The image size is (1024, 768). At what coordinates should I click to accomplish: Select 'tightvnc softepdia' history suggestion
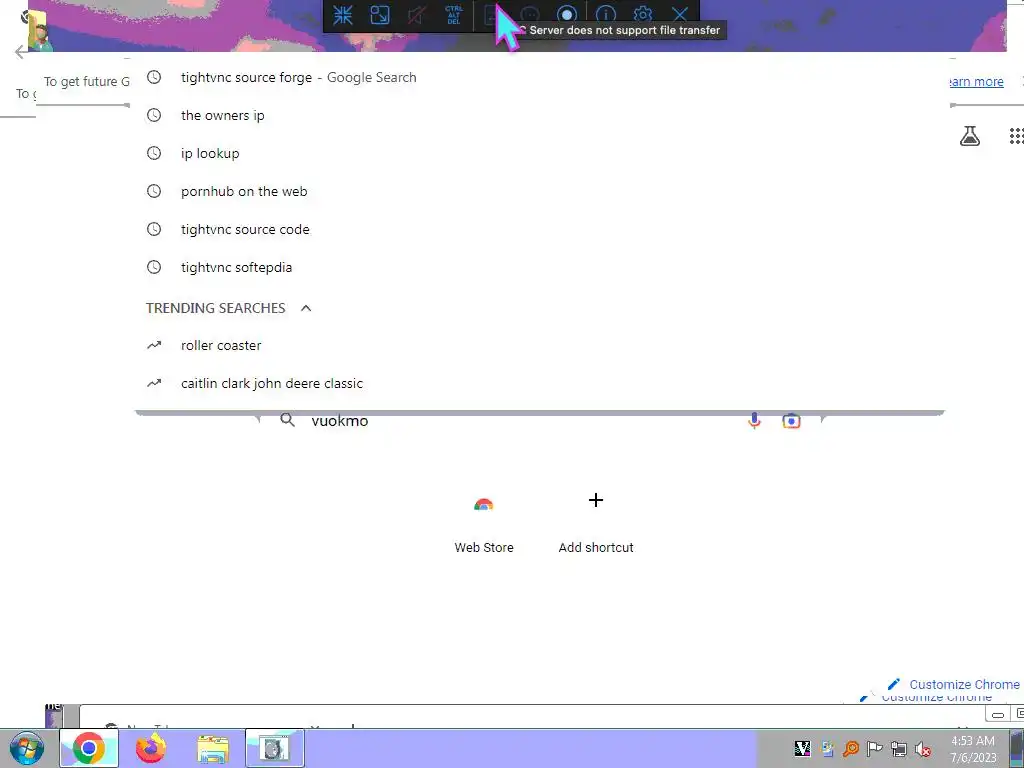pos(539,267)
